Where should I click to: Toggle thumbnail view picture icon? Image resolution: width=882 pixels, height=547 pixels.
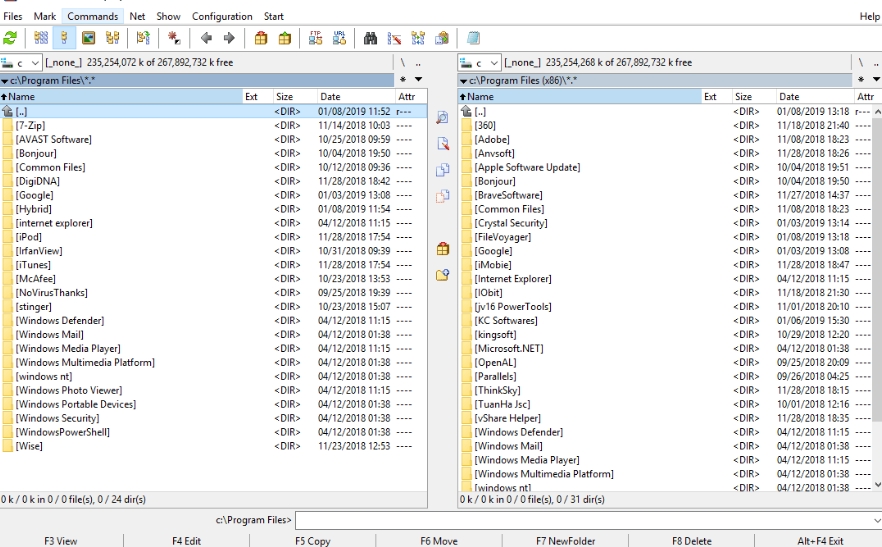click(x=88, y=38)
